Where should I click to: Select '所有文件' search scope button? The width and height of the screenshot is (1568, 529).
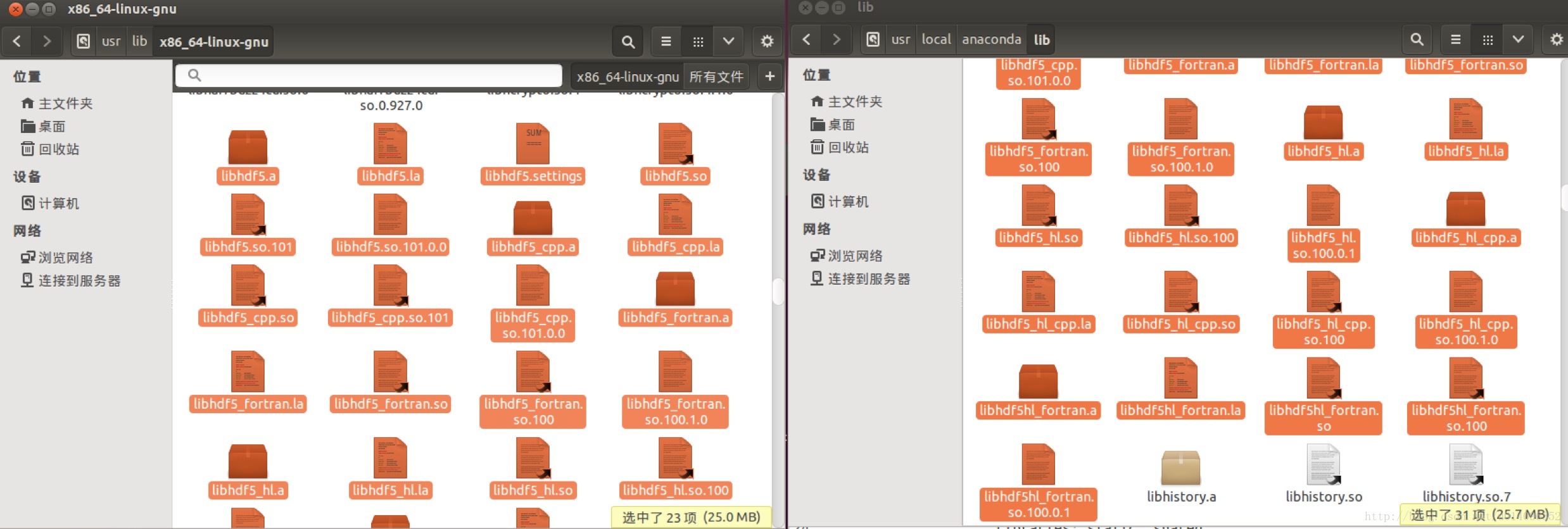pyautogui.click(x=716, y=77)
